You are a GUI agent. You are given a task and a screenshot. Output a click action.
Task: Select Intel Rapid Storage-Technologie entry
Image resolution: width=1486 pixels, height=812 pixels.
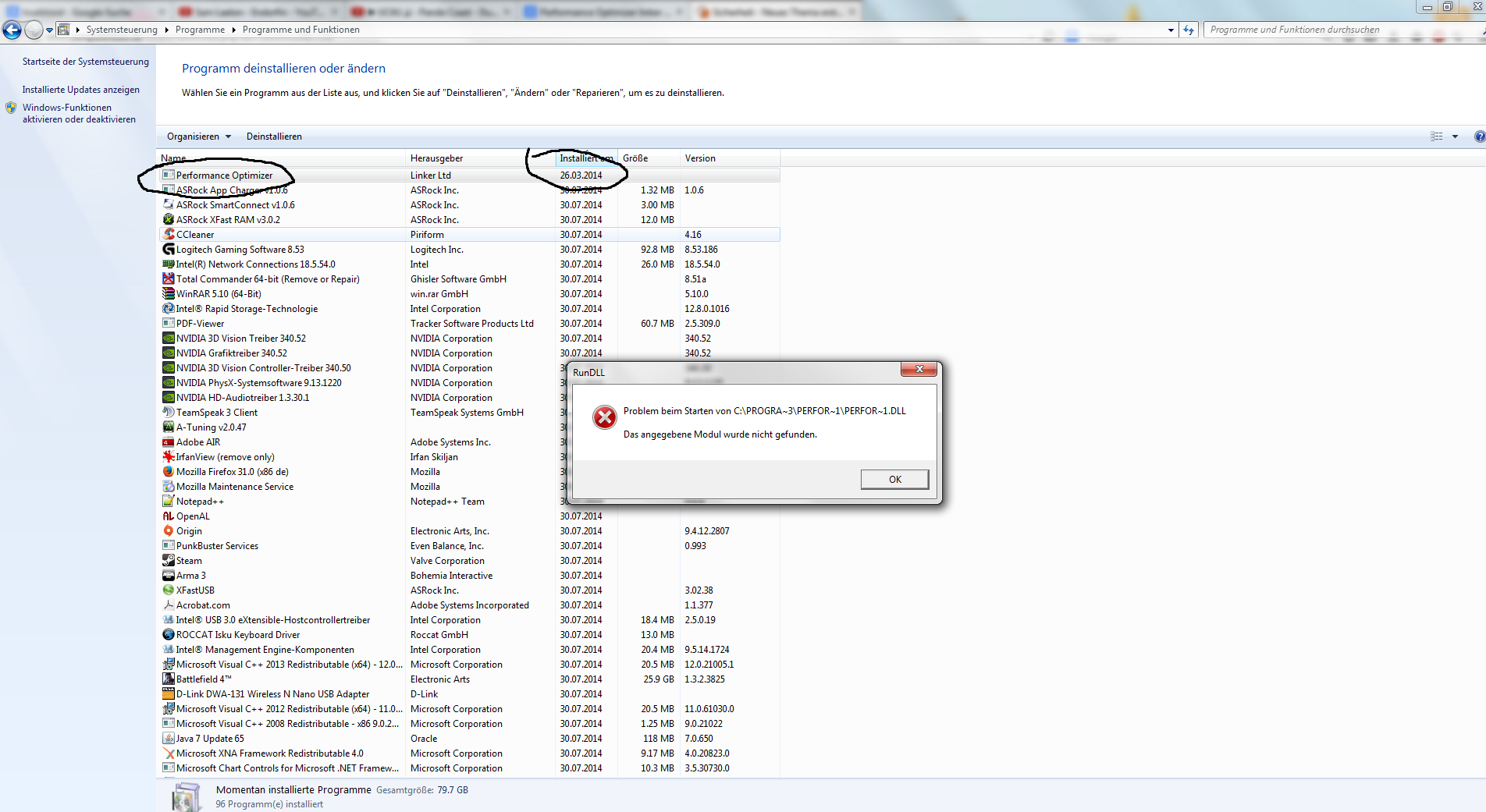click(469, 309)
